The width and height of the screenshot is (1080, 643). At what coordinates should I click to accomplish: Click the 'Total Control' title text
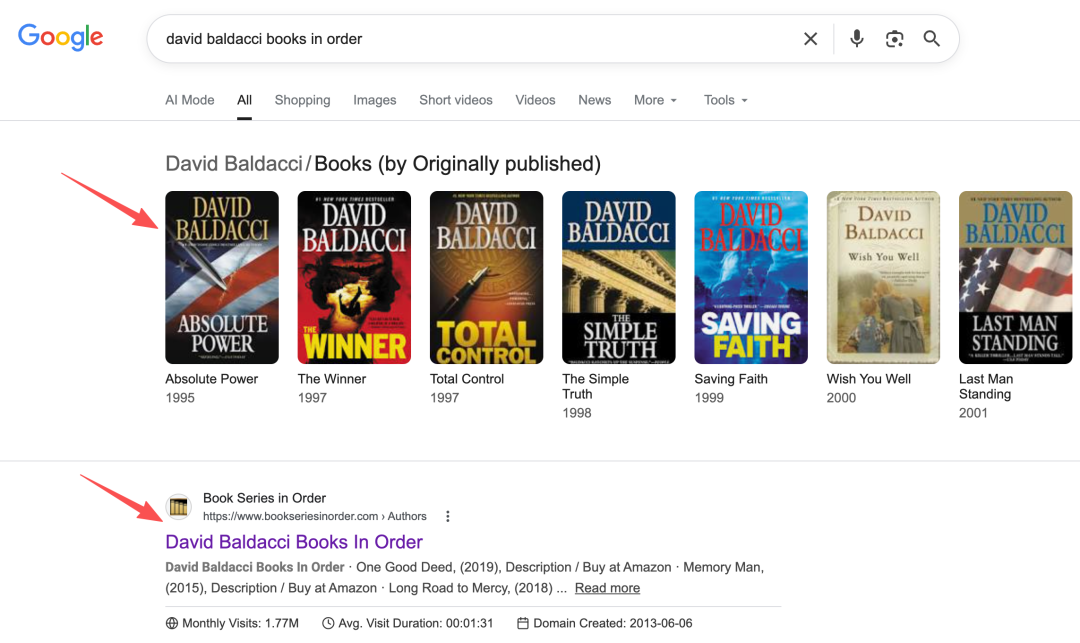click(x=467, y=379)
